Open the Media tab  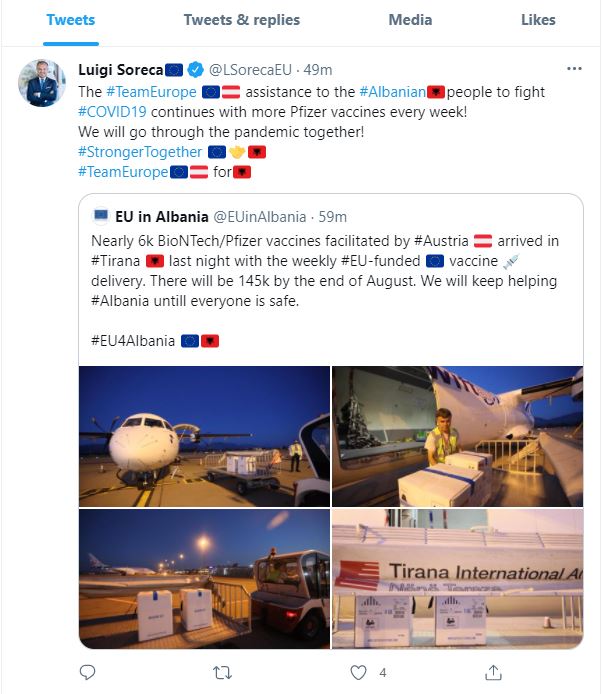pyautogui.click(x=411, y=20)
